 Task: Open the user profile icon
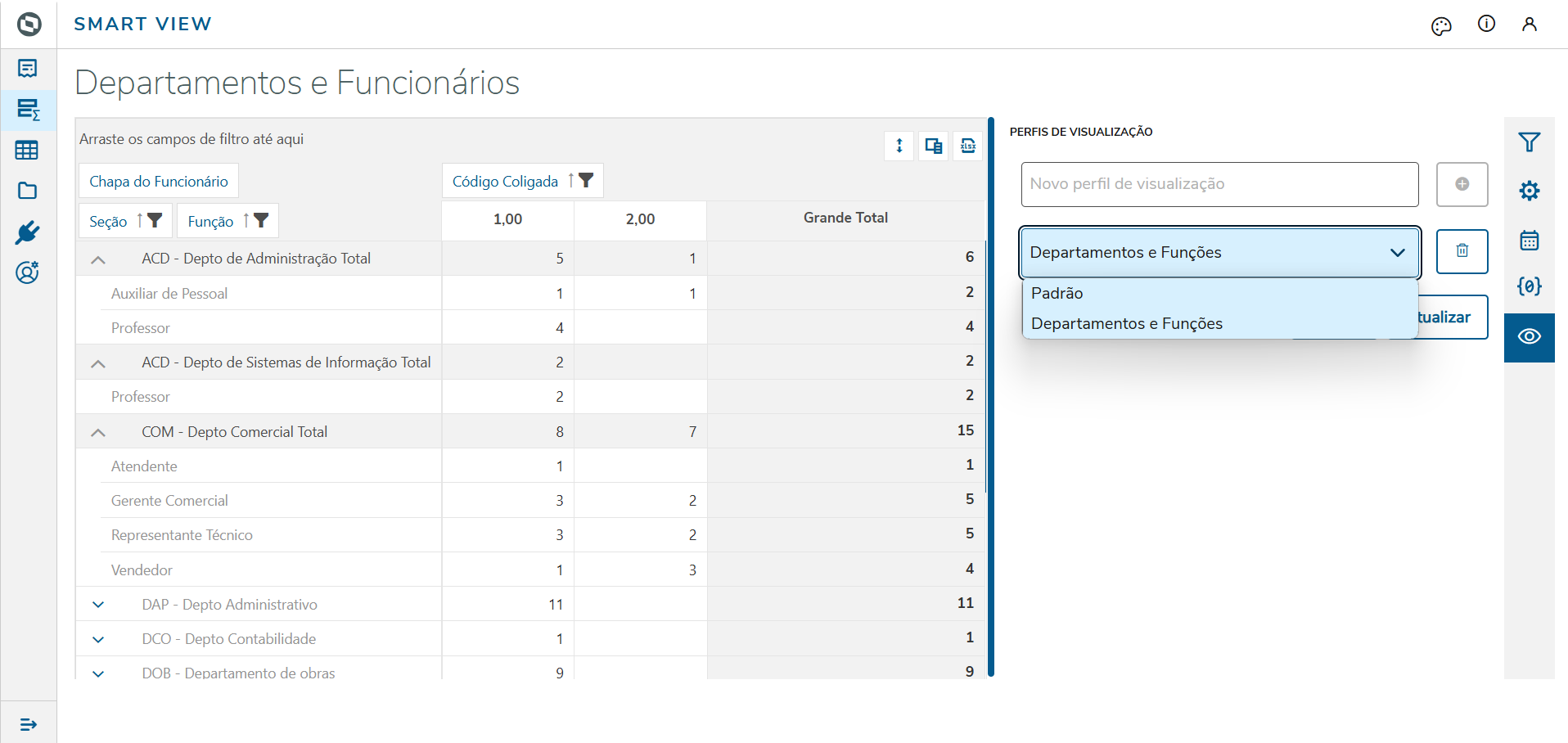1529,24
